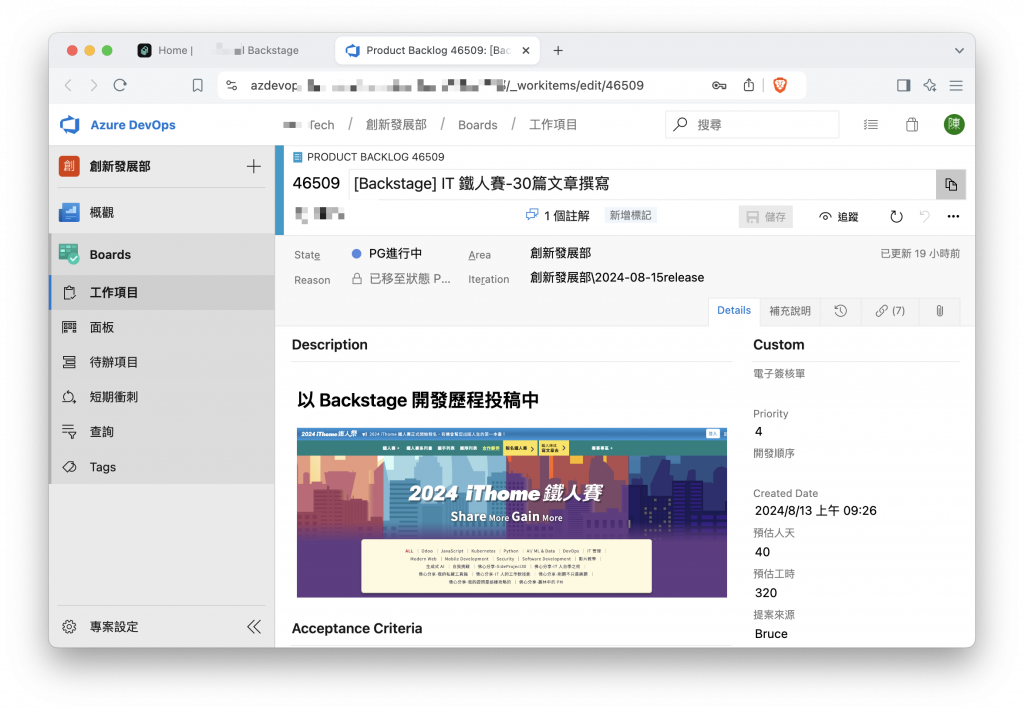Click 新增標記 to add a tag
The width and height of the screenshot is (1024, 712).
pos(630,216)
